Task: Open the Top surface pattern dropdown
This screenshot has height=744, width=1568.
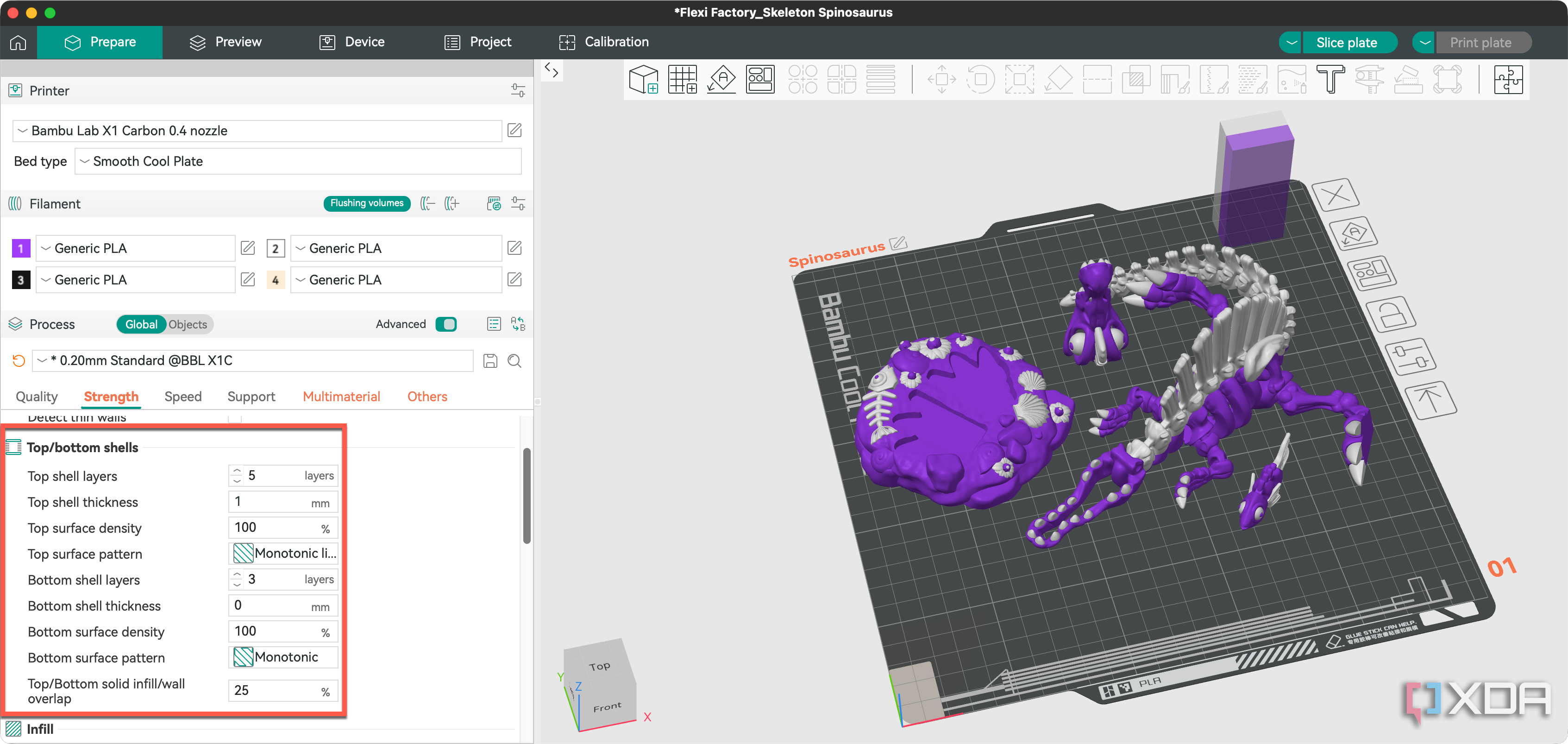Action: point(284,554)
